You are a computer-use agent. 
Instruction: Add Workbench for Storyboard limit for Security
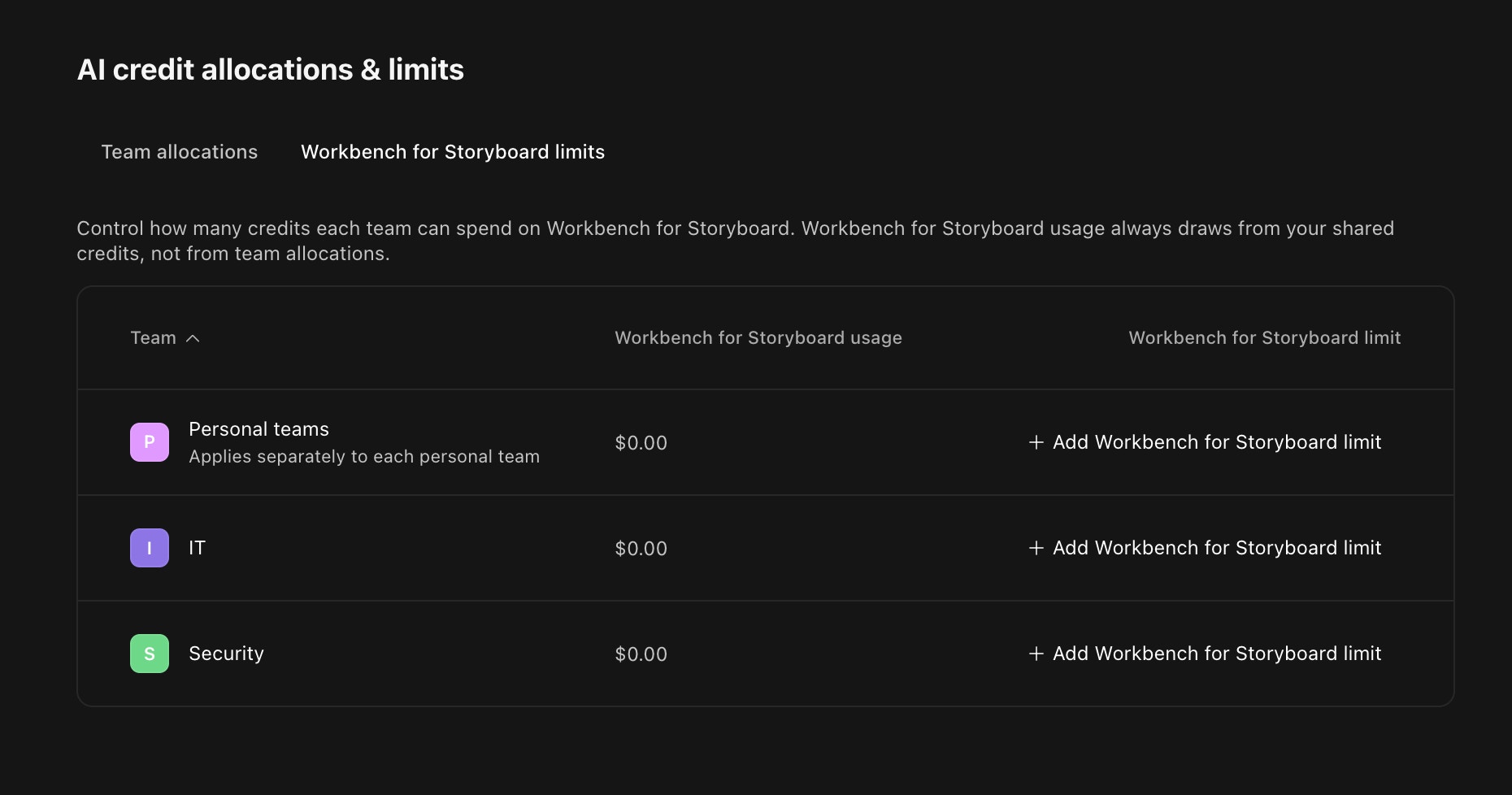(1205, 654)
